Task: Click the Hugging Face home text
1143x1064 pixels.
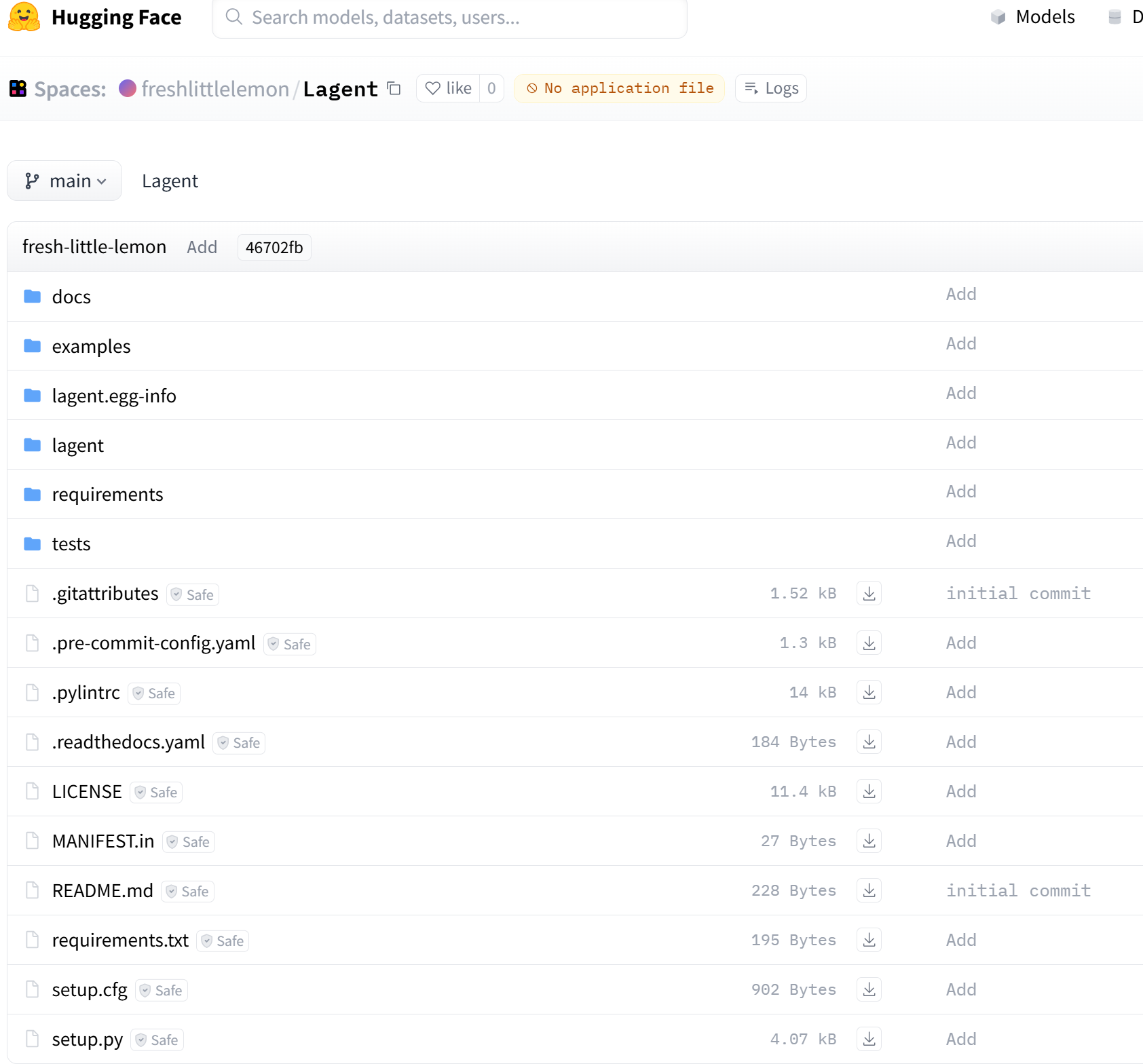Action: pyautogui.click(x=116, y=17)
